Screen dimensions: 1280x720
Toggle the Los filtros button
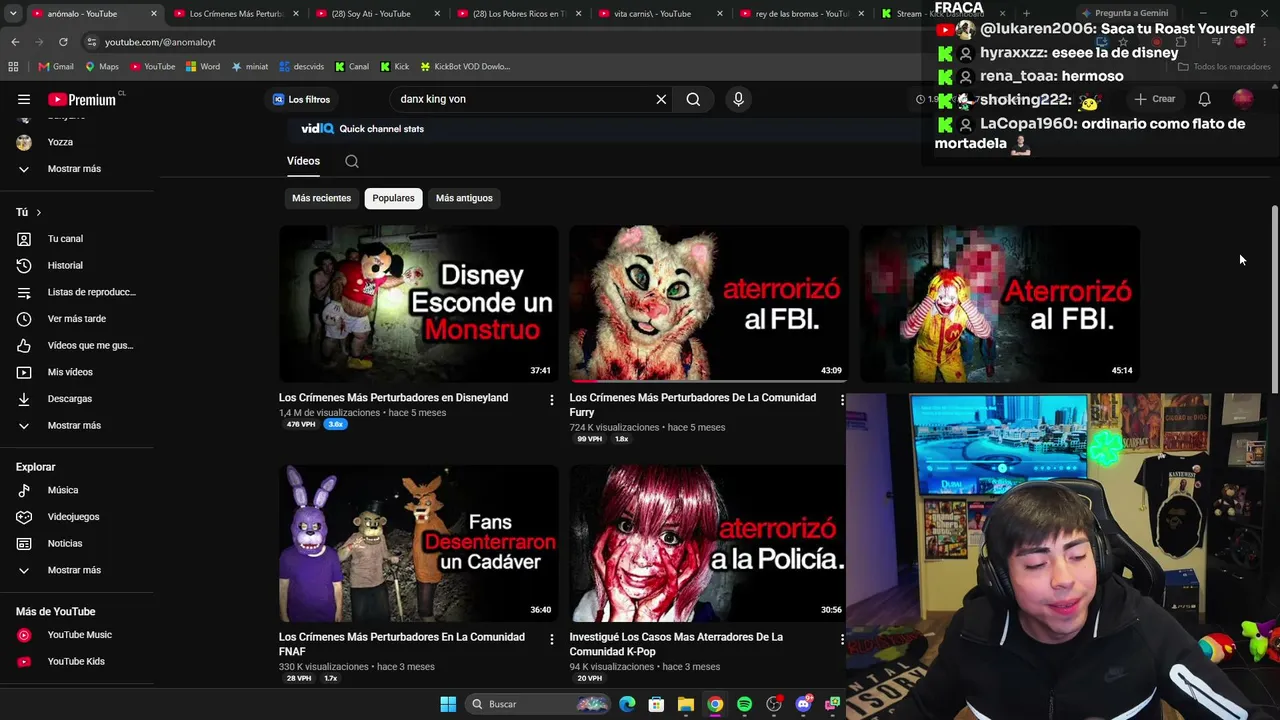[x=302, y=99]
